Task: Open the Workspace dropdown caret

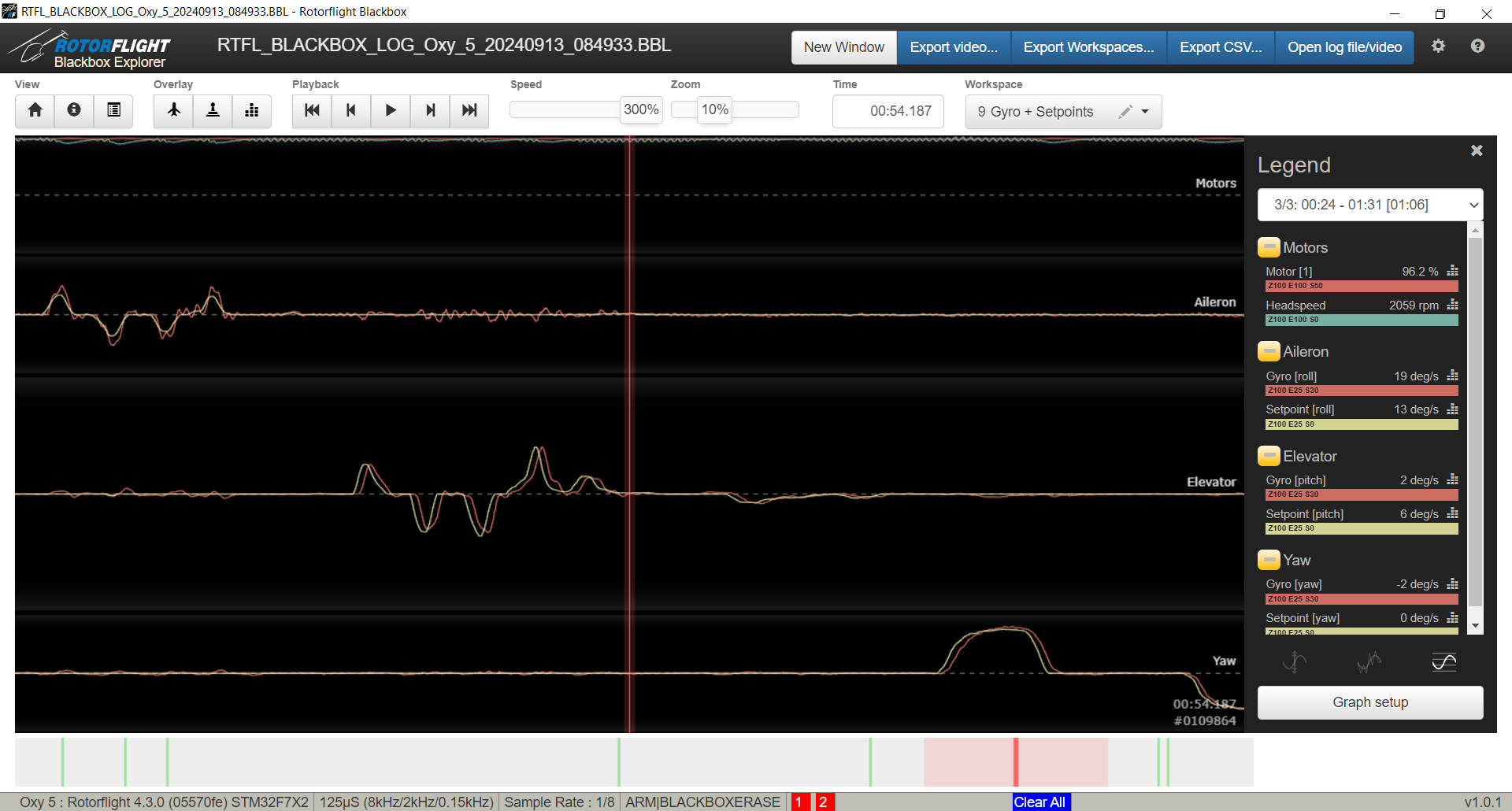Action: pos(1145,112)
